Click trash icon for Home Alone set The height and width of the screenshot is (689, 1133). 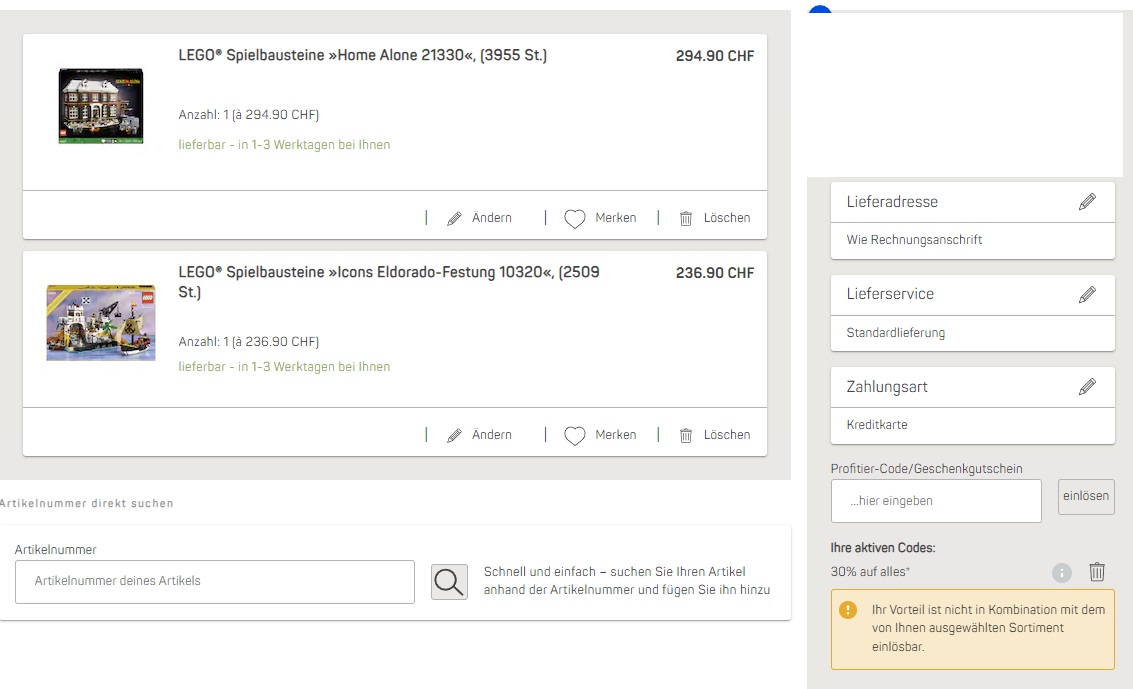coord(686,218)
